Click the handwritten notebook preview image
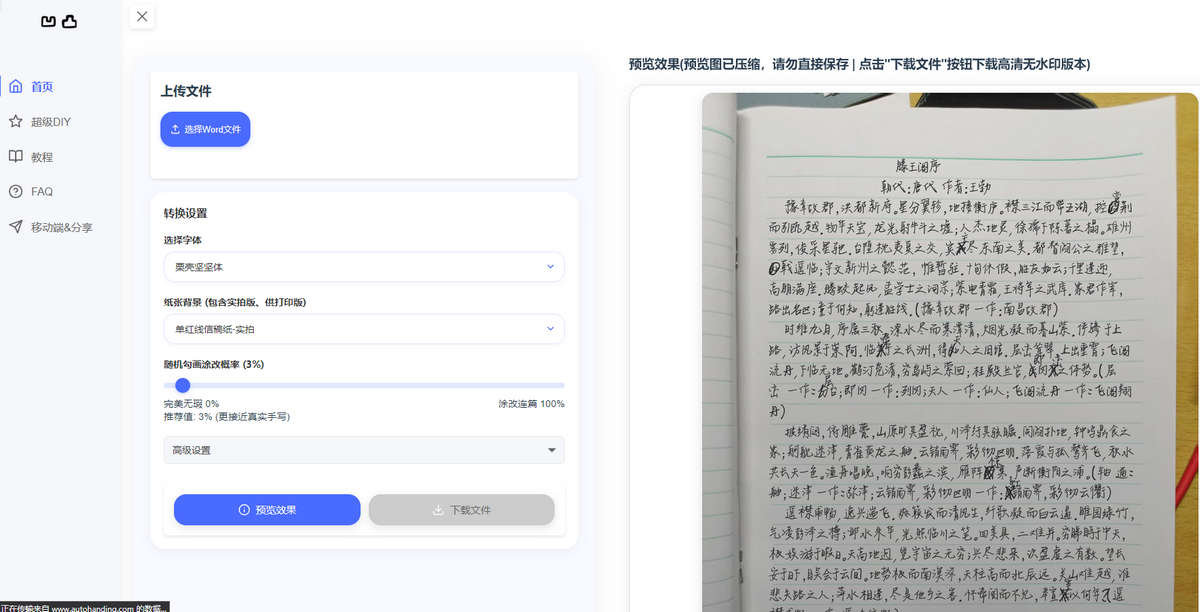This screenshot has width=1200, height=612. click(x=950, y=352)
